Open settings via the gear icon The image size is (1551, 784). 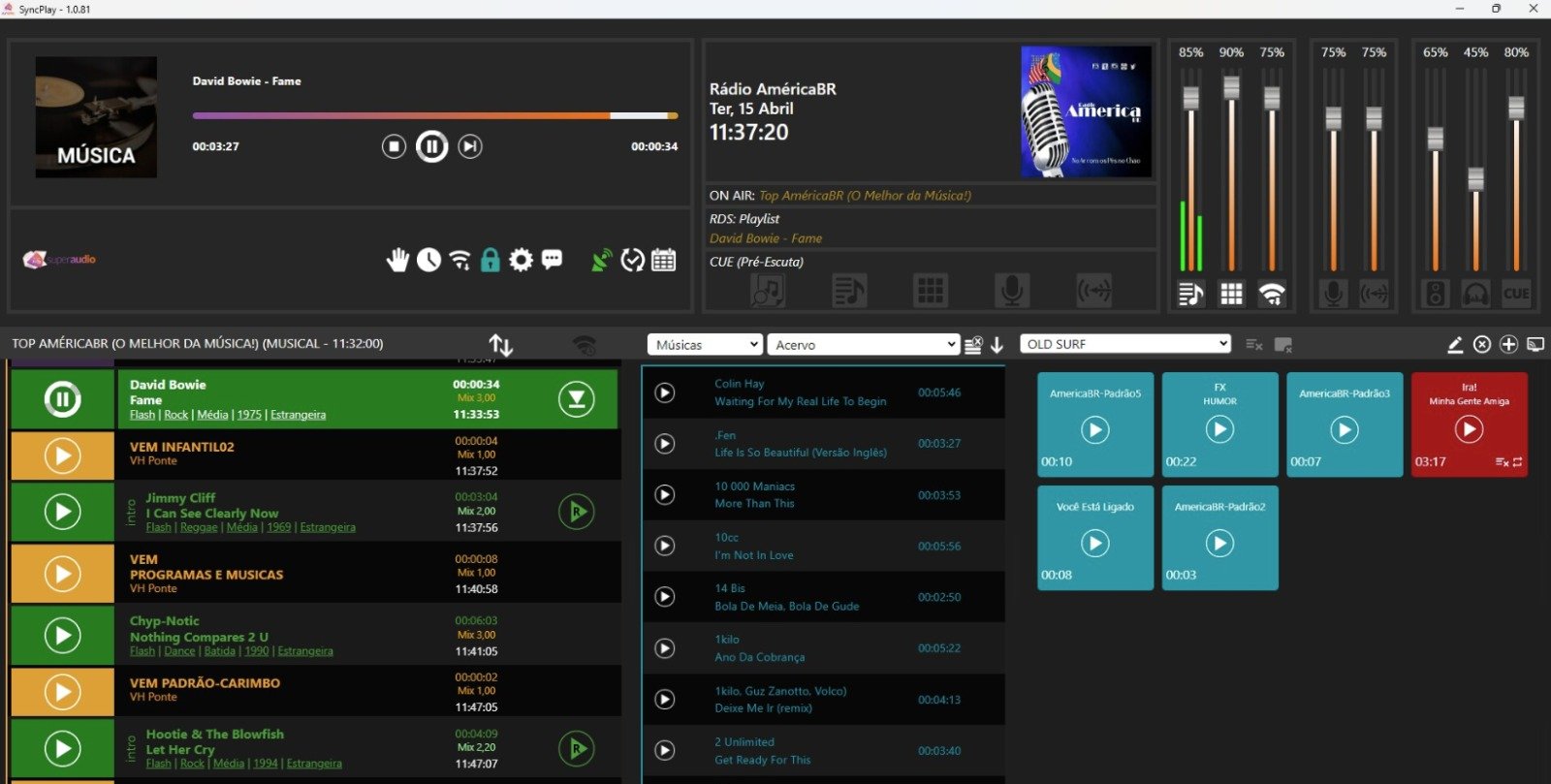click(522, 260)
